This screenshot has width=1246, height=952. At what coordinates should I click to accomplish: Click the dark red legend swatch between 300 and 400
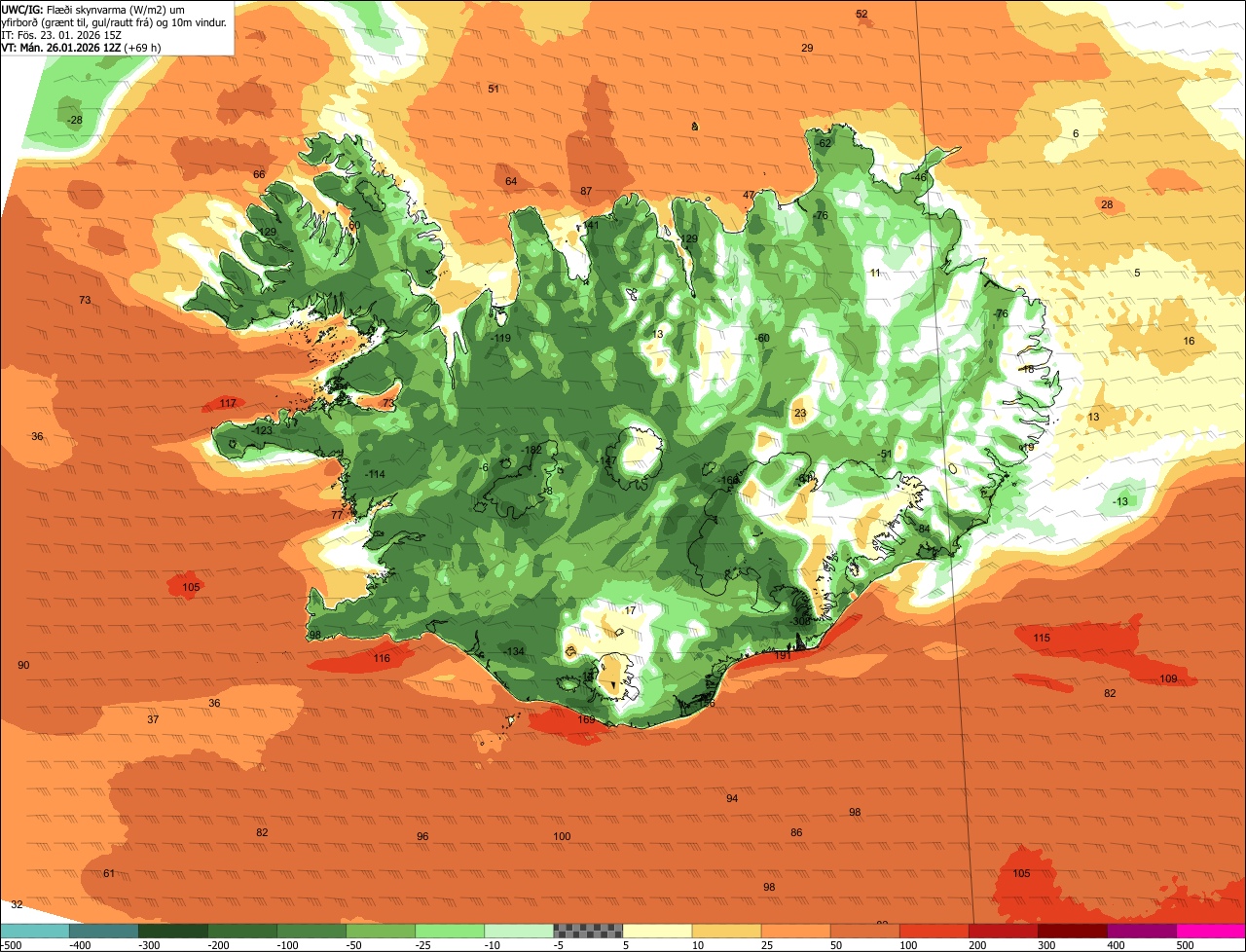(1072, 931)
